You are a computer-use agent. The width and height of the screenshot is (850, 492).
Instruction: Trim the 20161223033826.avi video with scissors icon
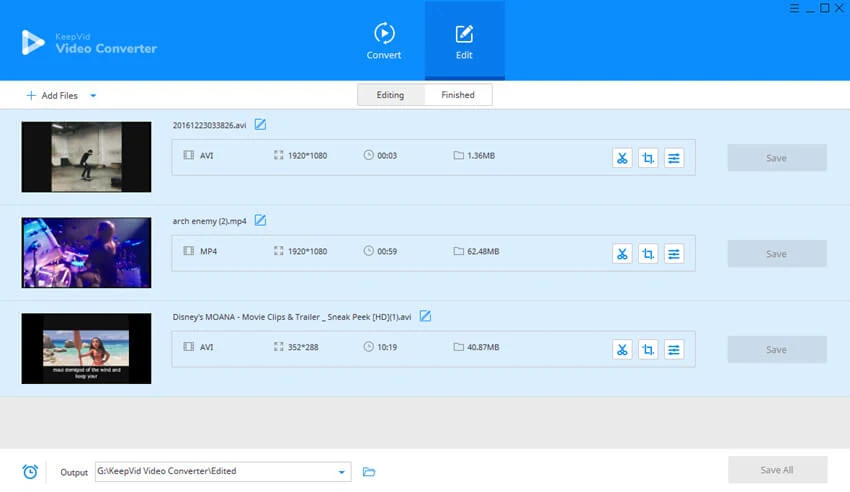[622, 158]
